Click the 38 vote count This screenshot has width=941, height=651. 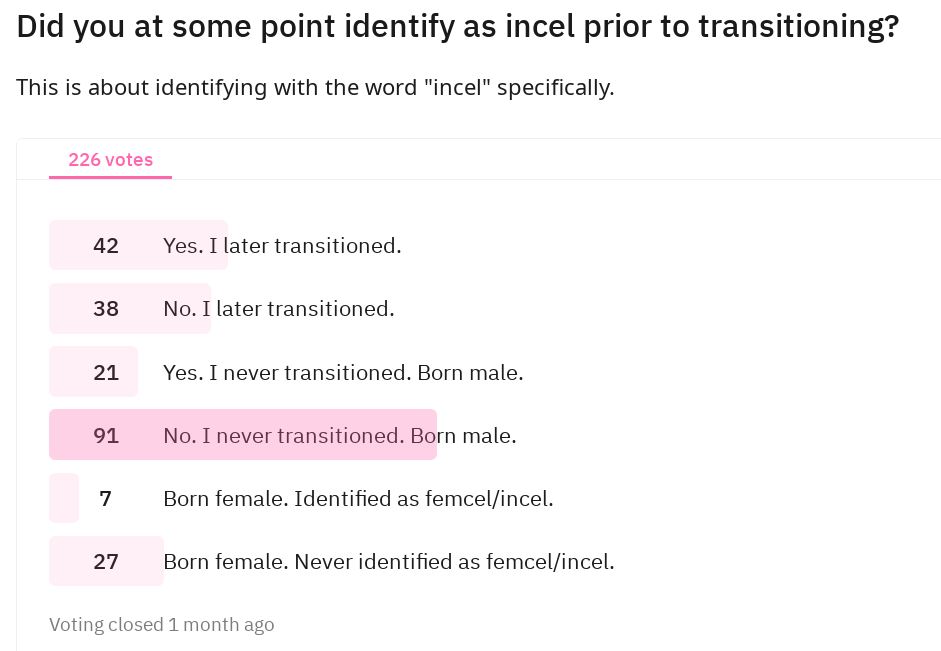tap(106, 308)
